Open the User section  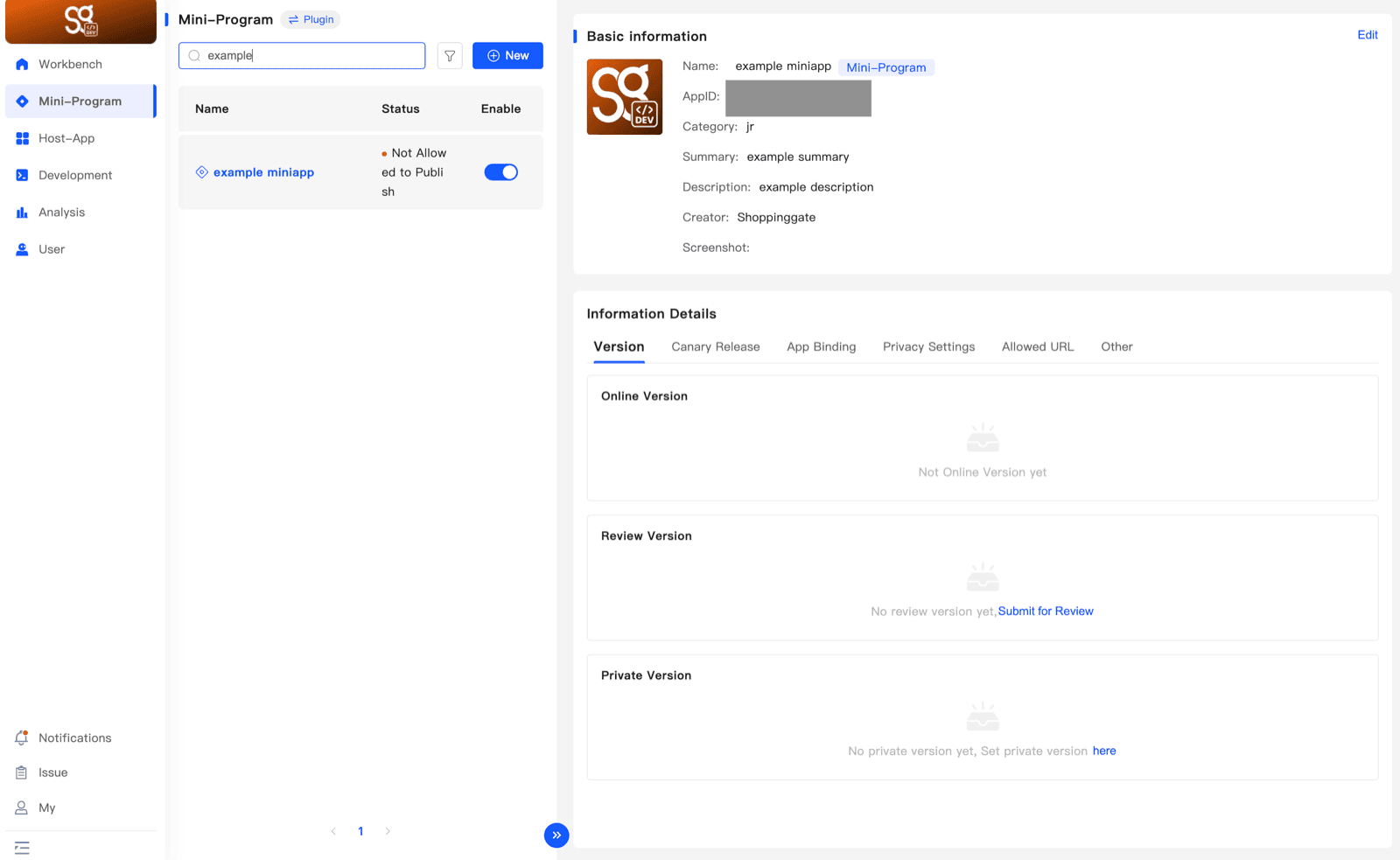pos(52,249)
